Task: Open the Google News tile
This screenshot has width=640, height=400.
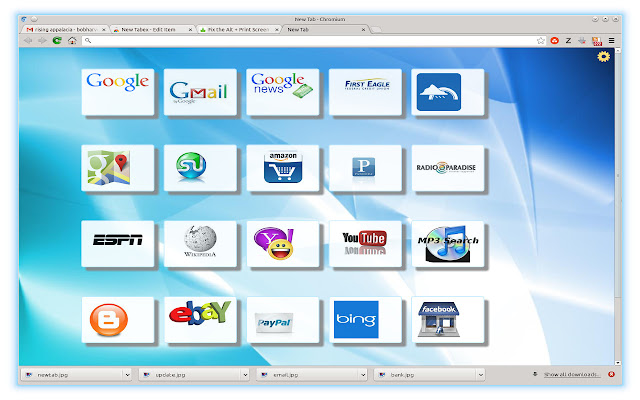Action: pyautogui.click(x=283, y=92)
